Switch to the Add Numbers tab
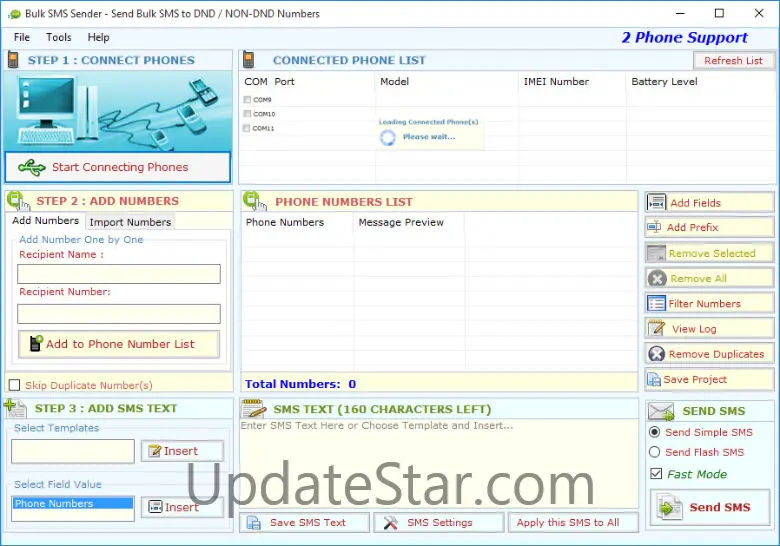 click(45, 221)
